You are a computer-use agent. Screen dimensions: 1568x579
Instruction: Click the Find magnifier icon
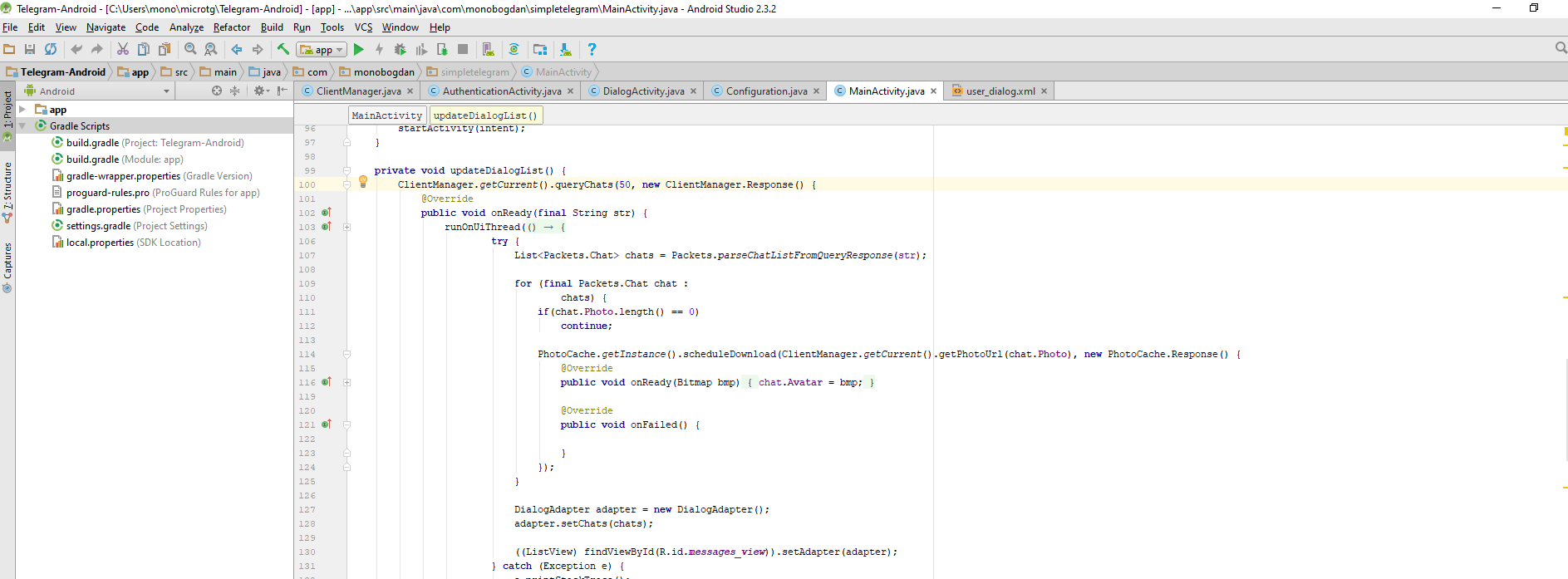pyautogui.click(x=190, y=50)
